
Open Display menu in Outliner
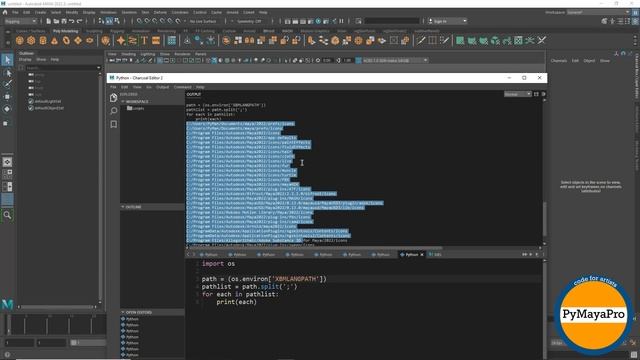coord(25,60)
